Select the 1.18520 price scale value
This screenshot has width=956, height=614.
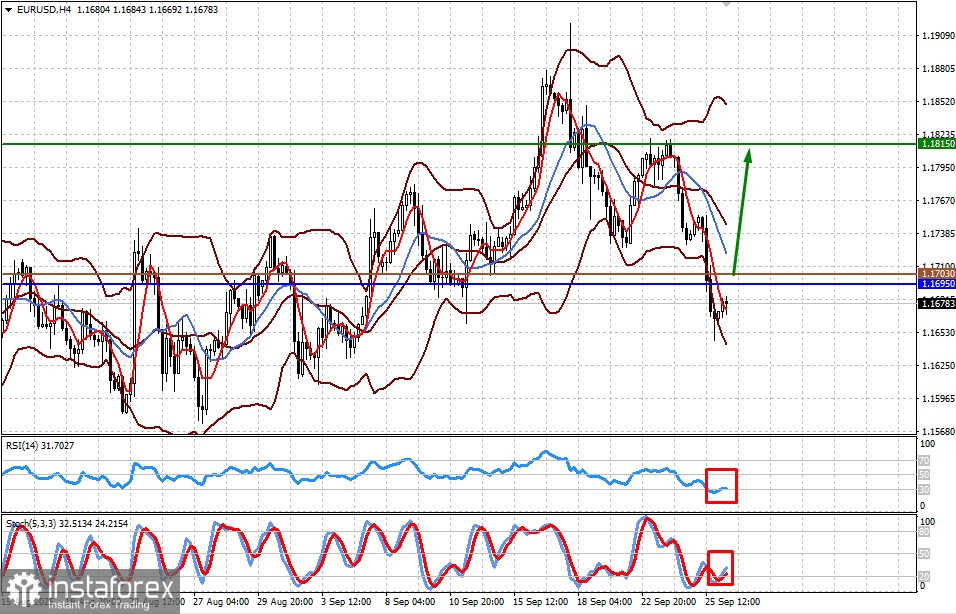tap(938, 102)
